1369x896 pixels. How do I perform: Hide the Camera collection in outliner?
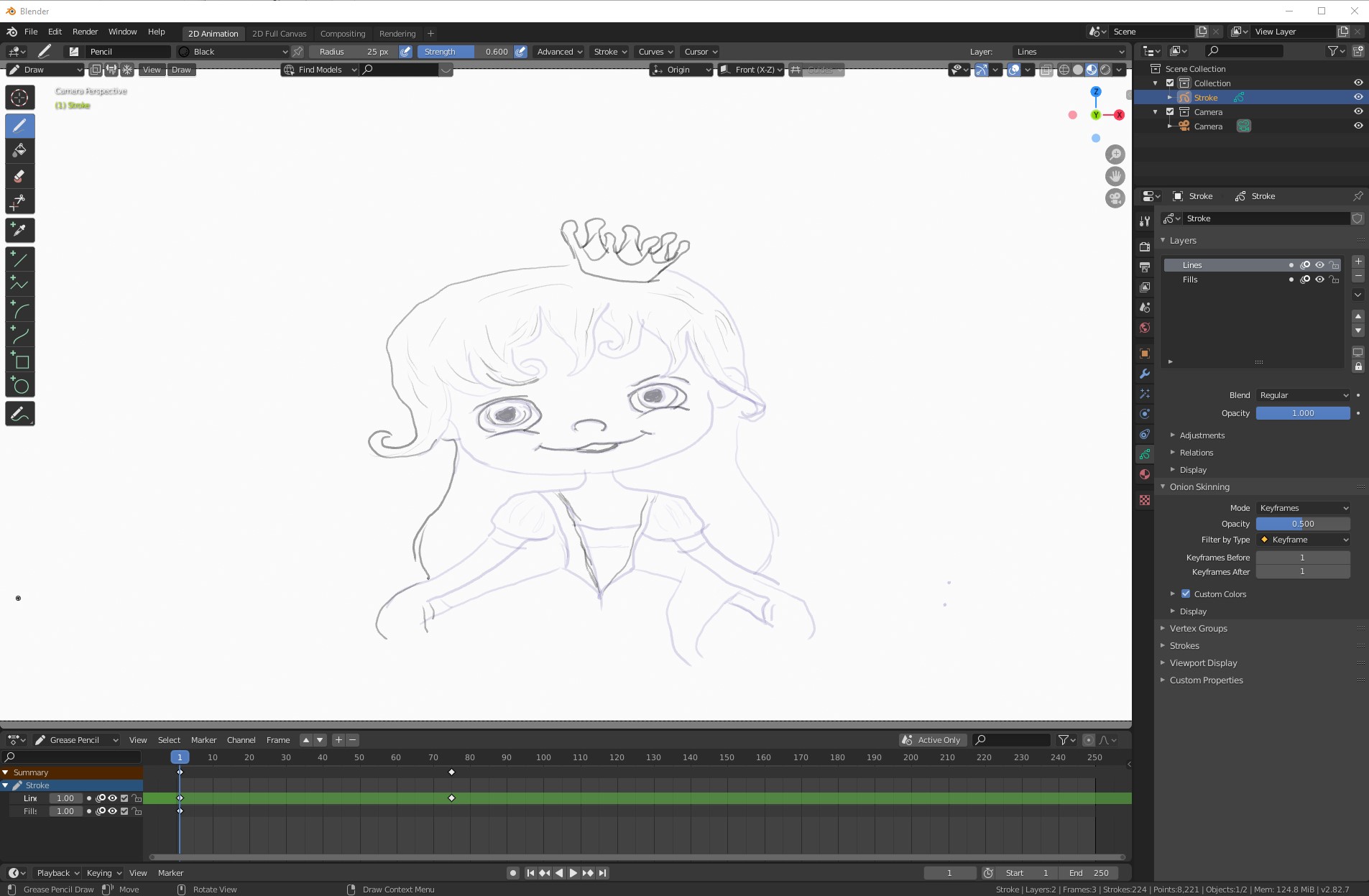(1358, 111)
